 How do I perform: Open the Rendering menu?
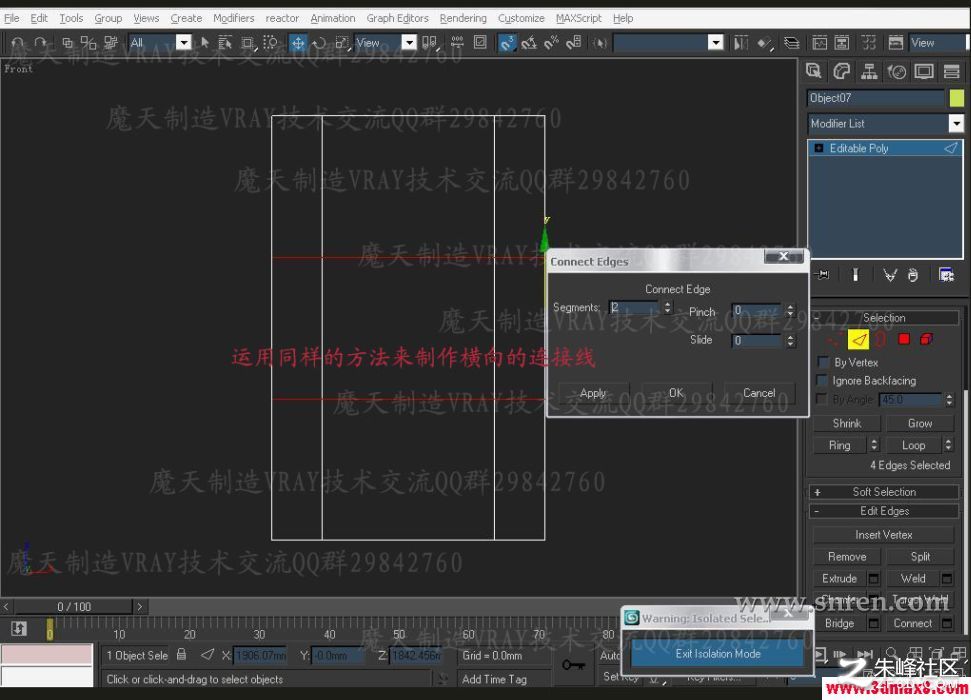tap(463, 18)
